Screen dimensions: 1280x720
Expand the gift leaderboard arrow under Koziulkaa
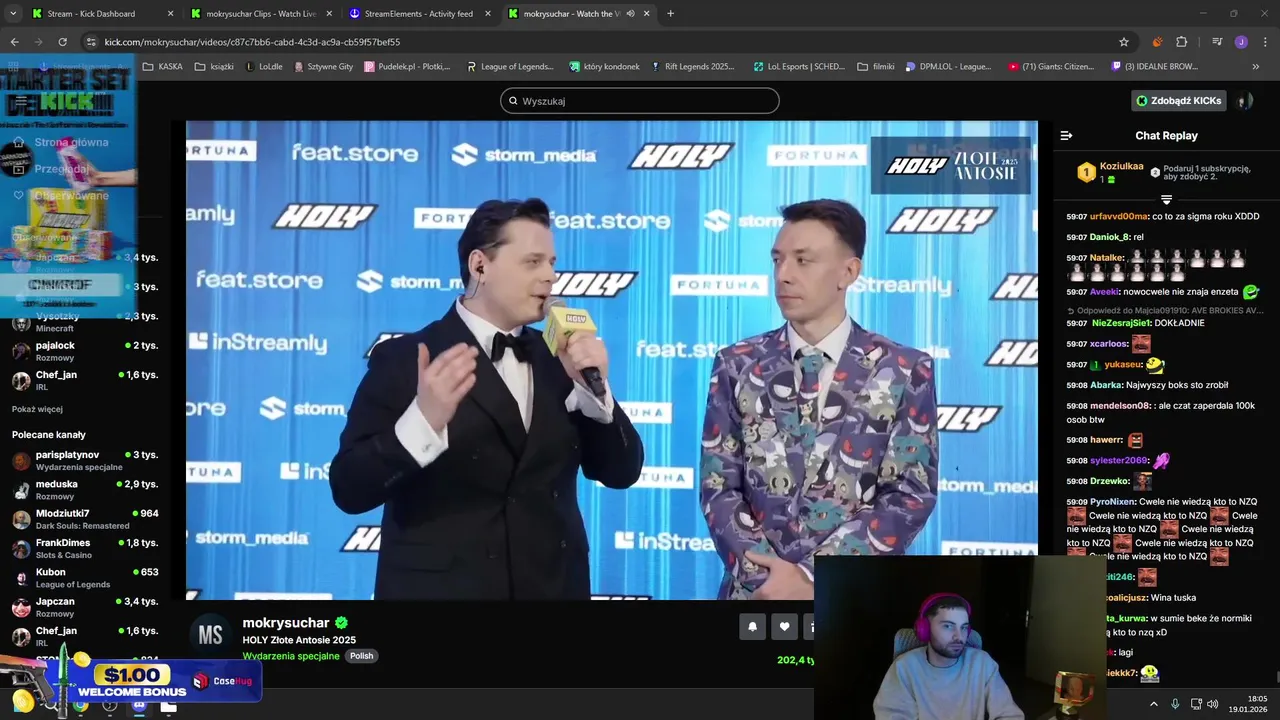point(1166,200)
